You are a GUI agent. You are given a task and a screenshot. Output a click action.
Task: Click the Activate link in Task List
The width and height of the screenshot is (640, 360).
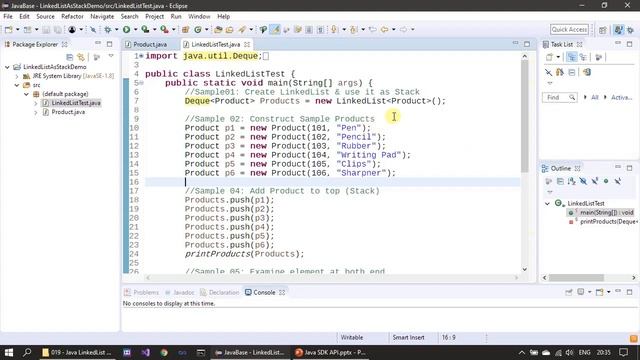click(x=622, y=97)
